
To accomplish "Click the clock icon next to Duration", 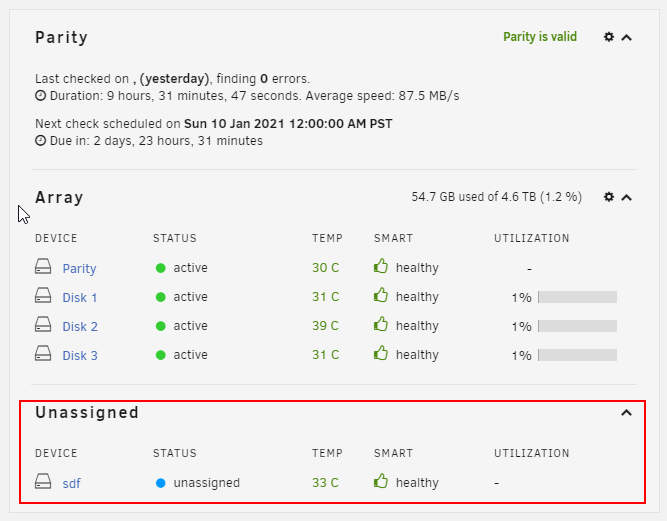I will point(40,95).
